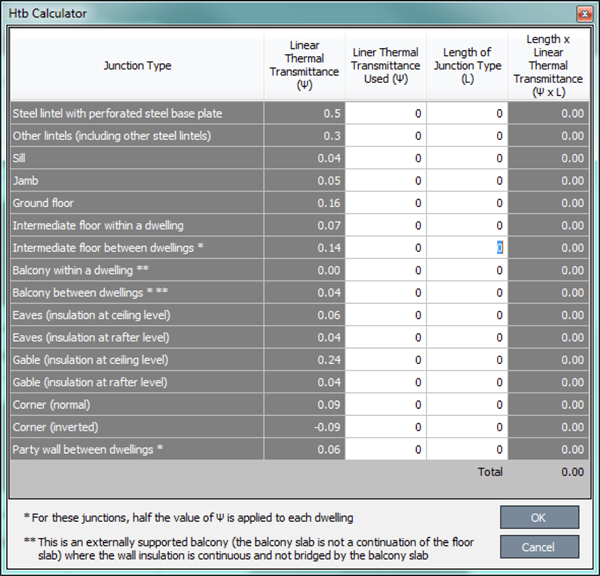This screenshot has width=600, height=576.
Task: Close the Htb Calculator window
Action: click(x=584, y=14)
